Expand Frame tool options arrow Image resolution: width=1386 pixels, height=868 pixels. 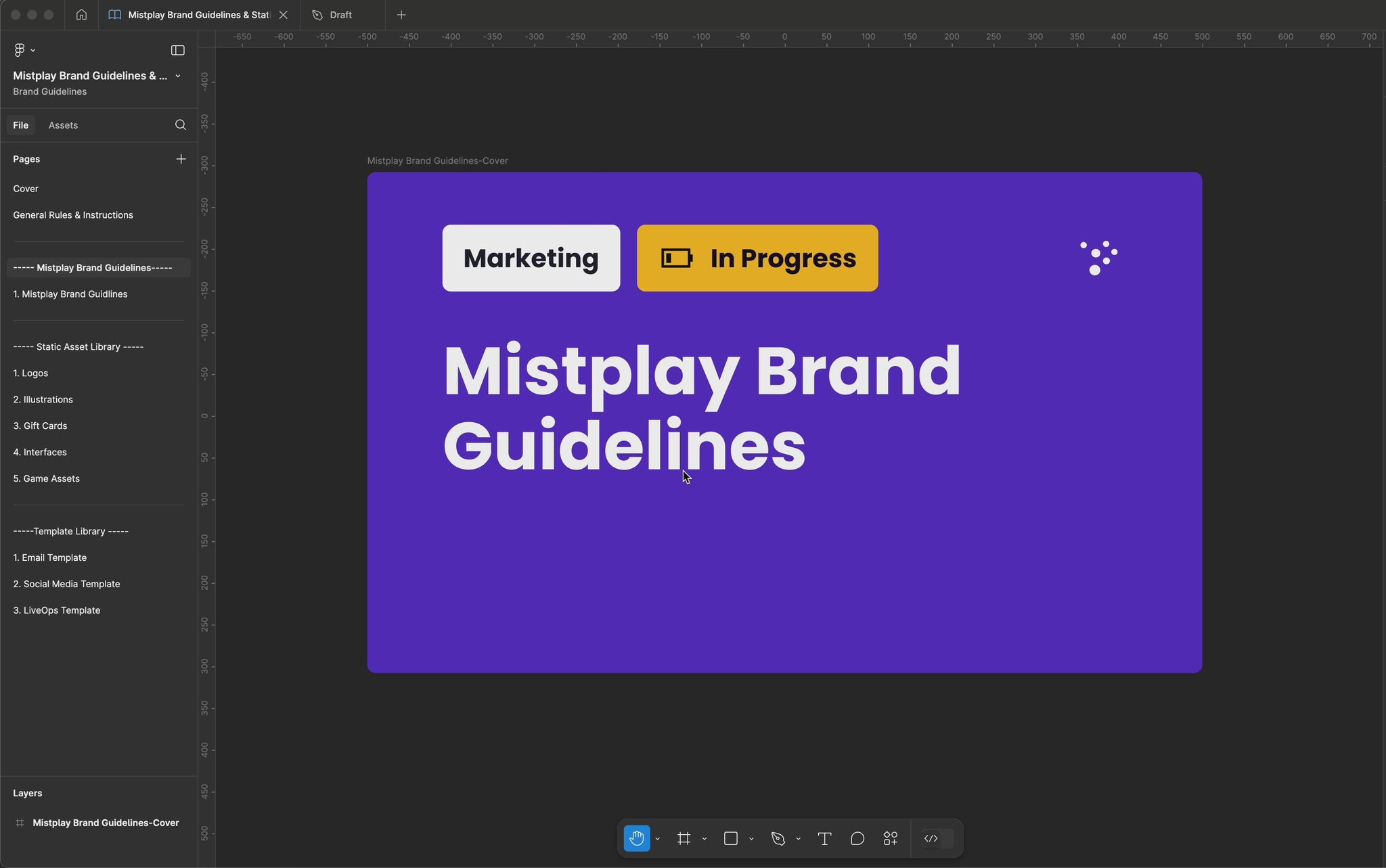coord(705,839)
